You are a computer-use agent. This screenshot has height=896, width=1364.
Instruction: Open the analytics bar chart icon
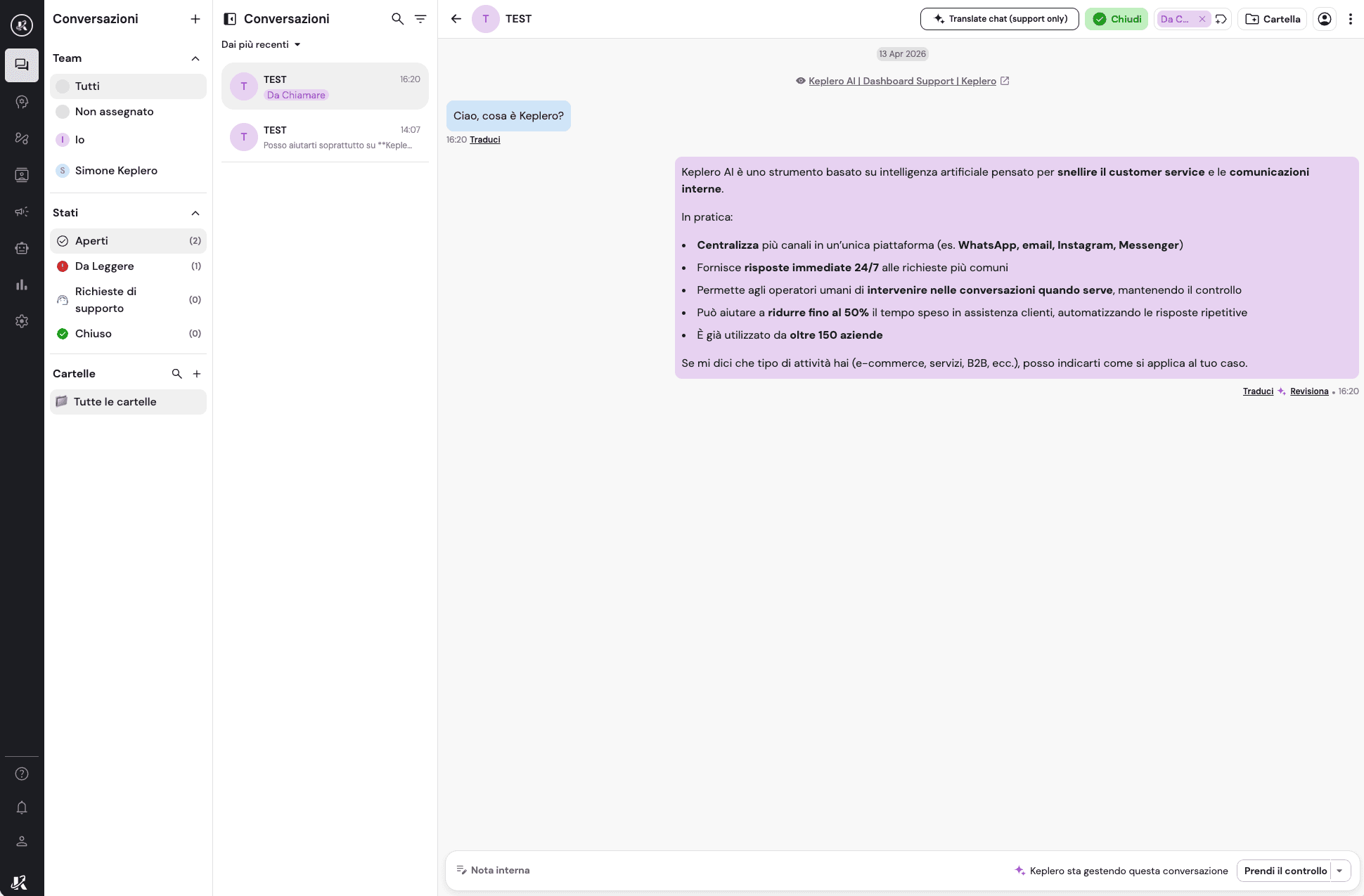pos(22,285)
